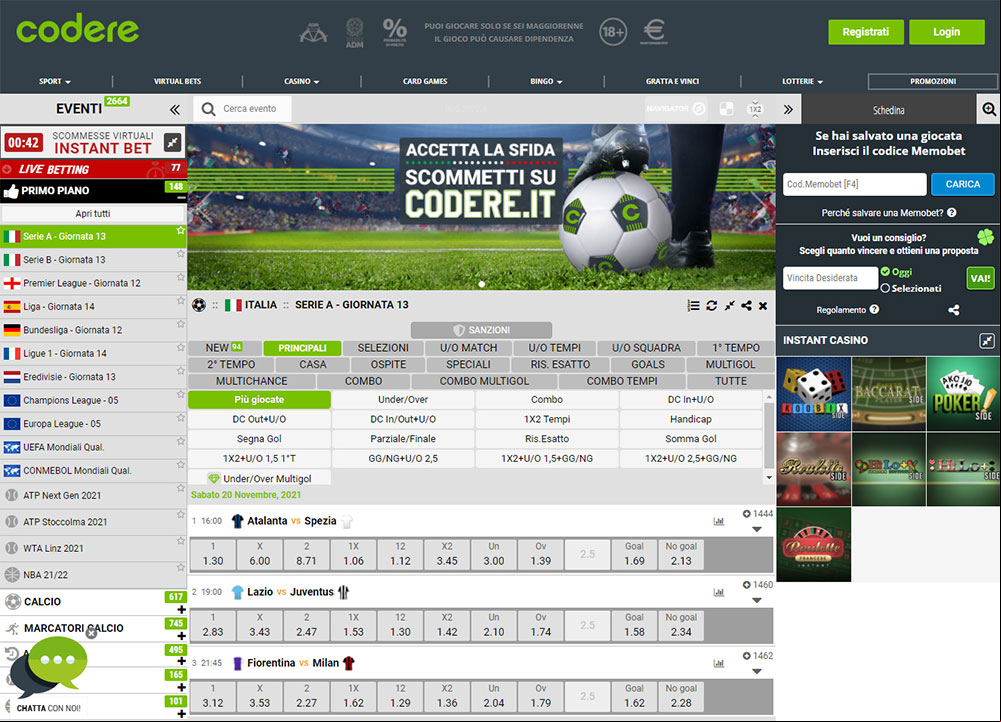
Task: Share the Serie A event list
Action: click(746, 306)
